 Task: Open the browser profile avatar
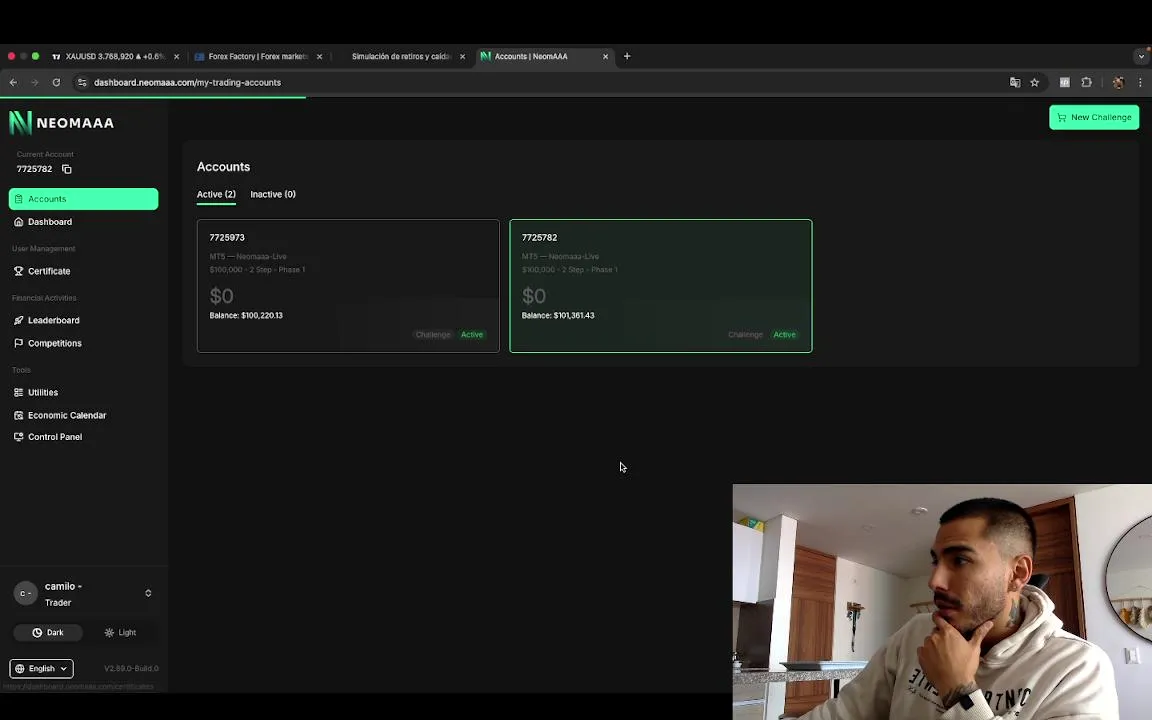click(1117, 83)
